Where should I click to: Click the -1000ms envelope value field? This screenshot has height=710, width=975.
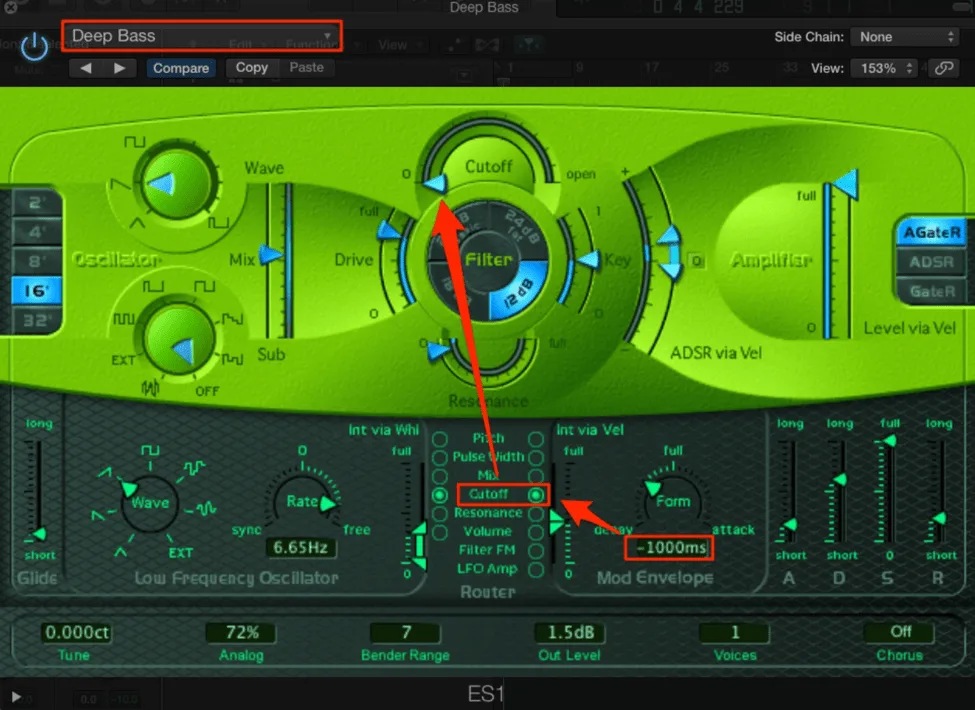(669, 548)
